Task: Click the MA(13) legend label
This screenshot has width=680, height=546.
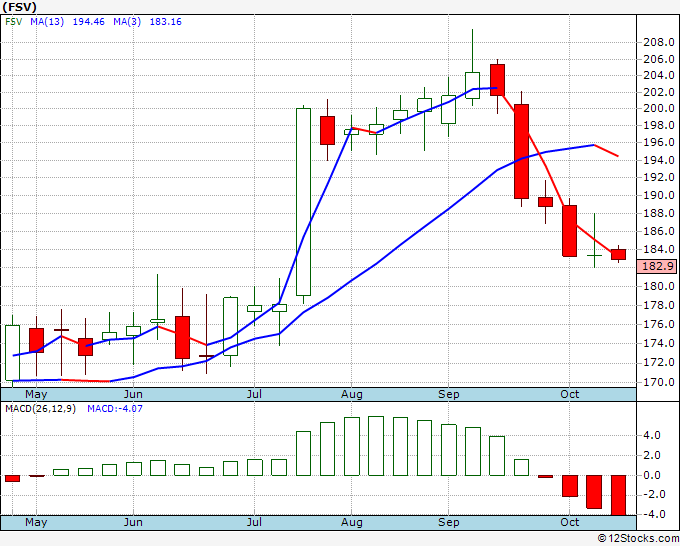Action: click(x=47, y=22)
